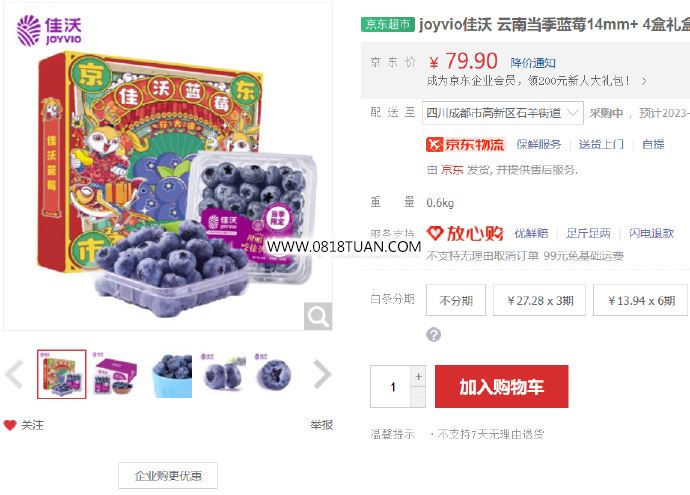Screen dimensions: 690x495
Task: Click the 加入购物车 add to cart button
Action: point(502,387)
